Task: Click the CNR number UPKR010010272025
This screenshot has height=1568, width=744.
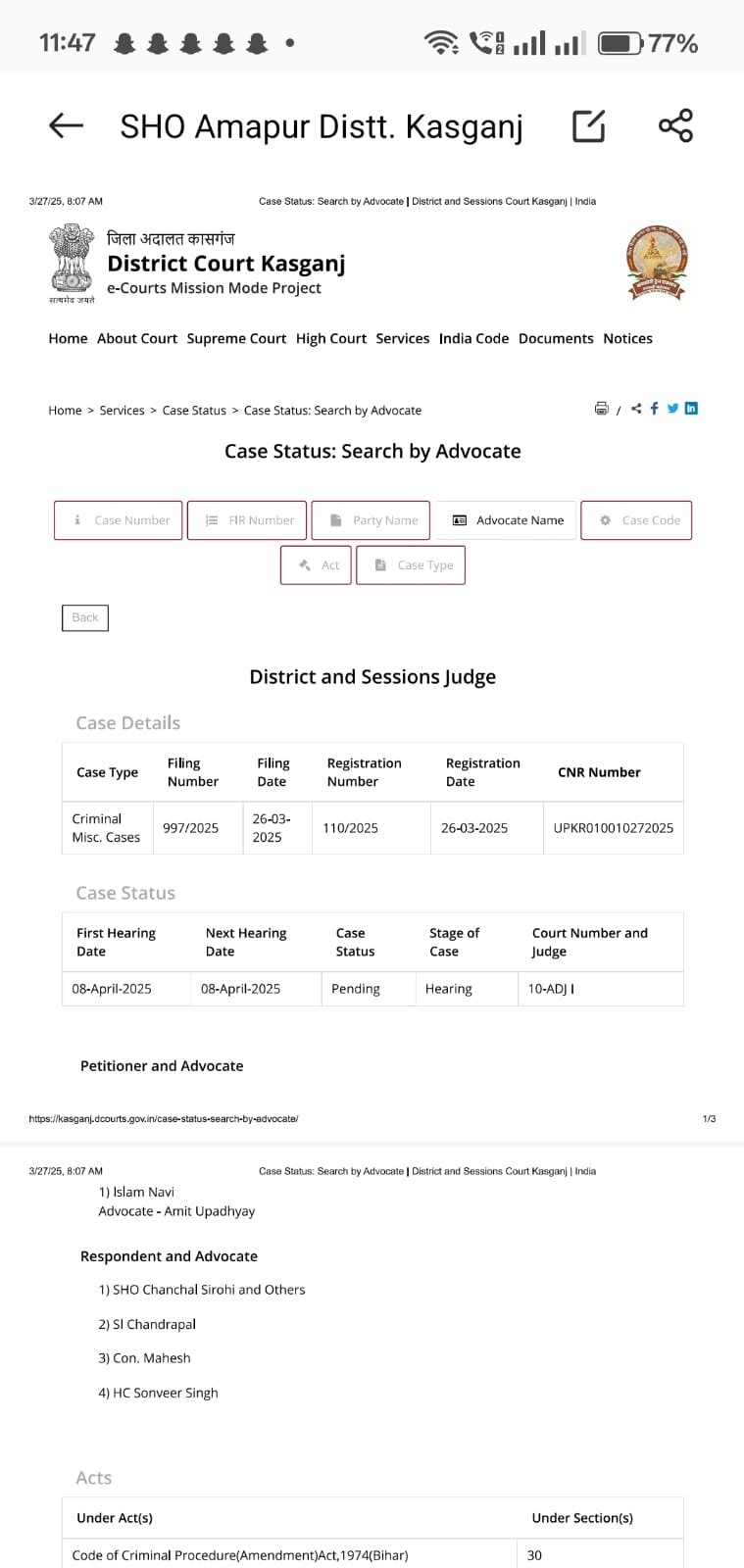Action: [613, 828]
